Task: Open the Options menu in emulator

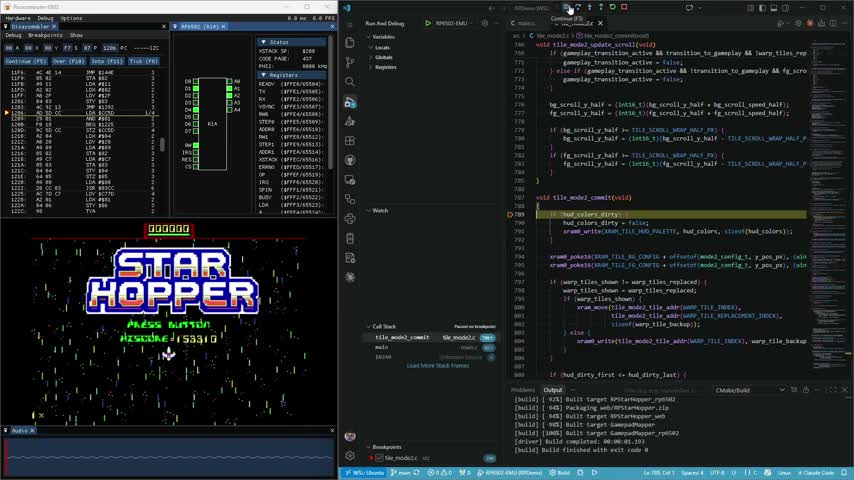Action: 71,18
